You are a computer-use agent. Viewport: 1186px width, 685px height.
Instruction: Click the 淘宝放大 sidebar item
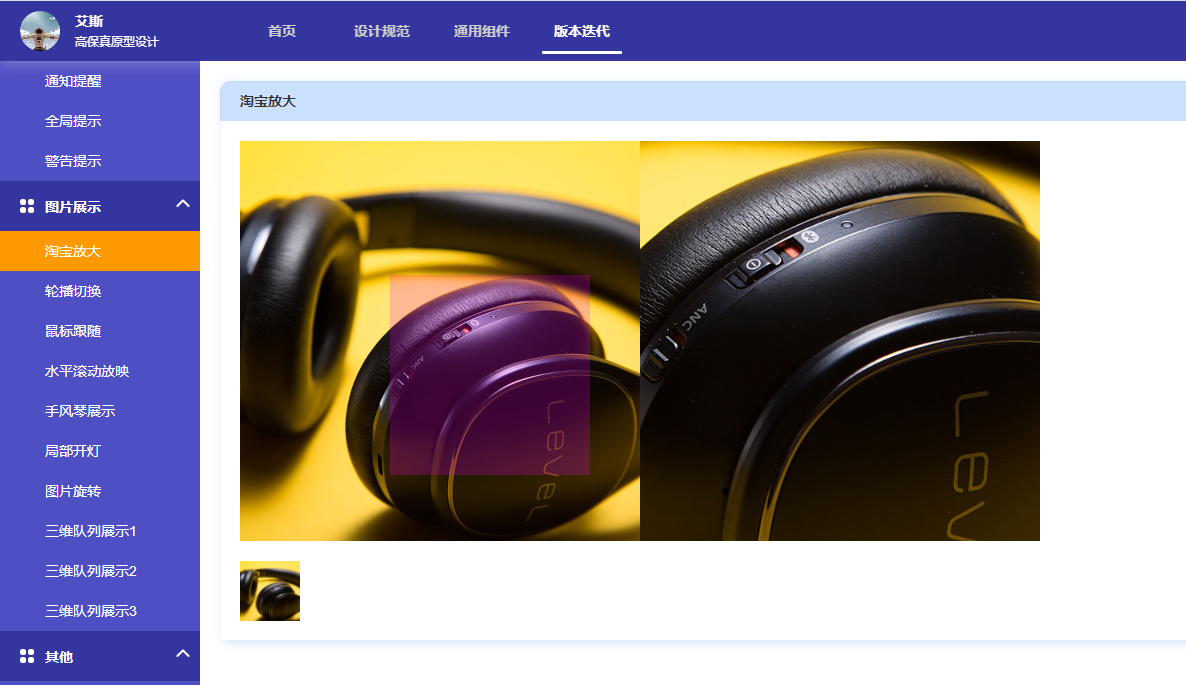(x=100, y=251)
